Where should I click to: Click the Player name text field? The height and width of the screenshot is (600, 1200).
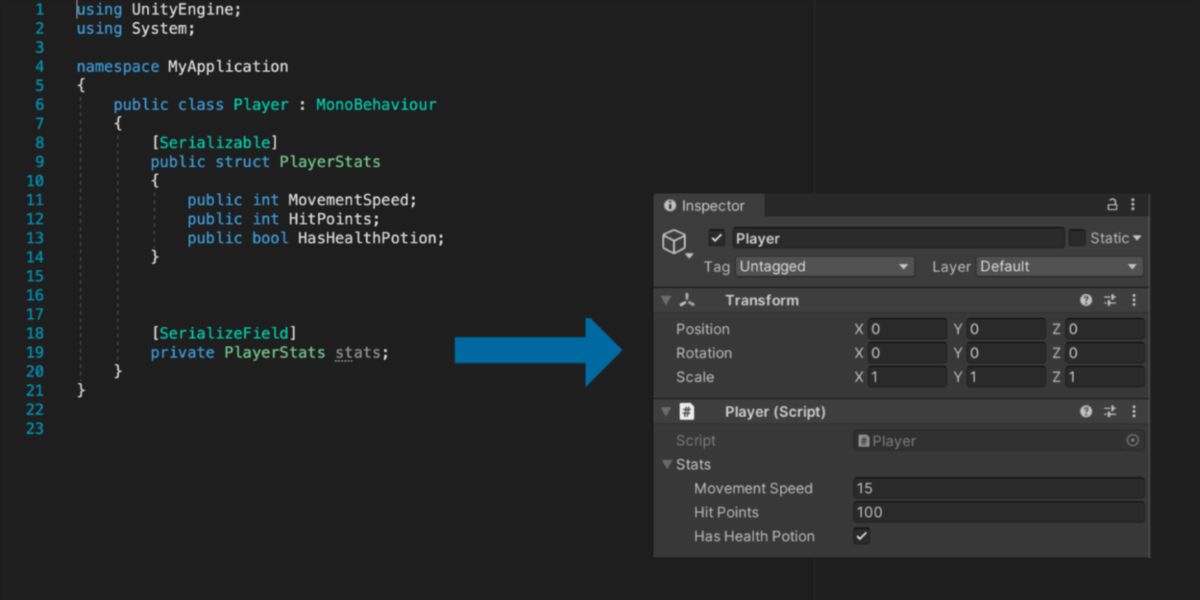pyautogui.click(x=898, y=238)
